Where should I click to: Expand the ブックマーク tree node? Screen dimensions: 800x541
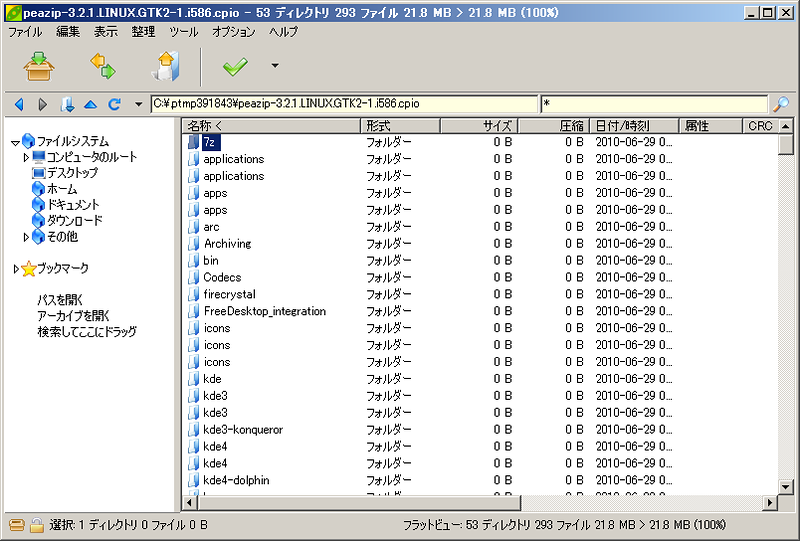tap(15, 268)
